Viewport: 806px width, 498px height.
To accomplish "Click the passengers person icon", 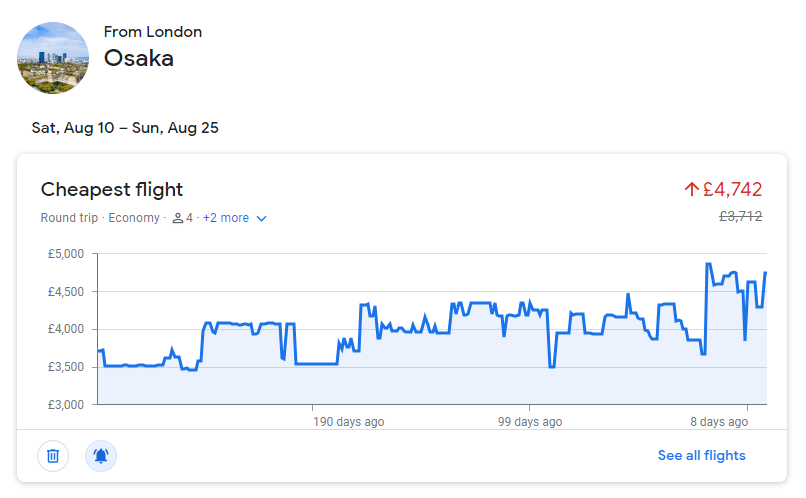I will point(177,218).
